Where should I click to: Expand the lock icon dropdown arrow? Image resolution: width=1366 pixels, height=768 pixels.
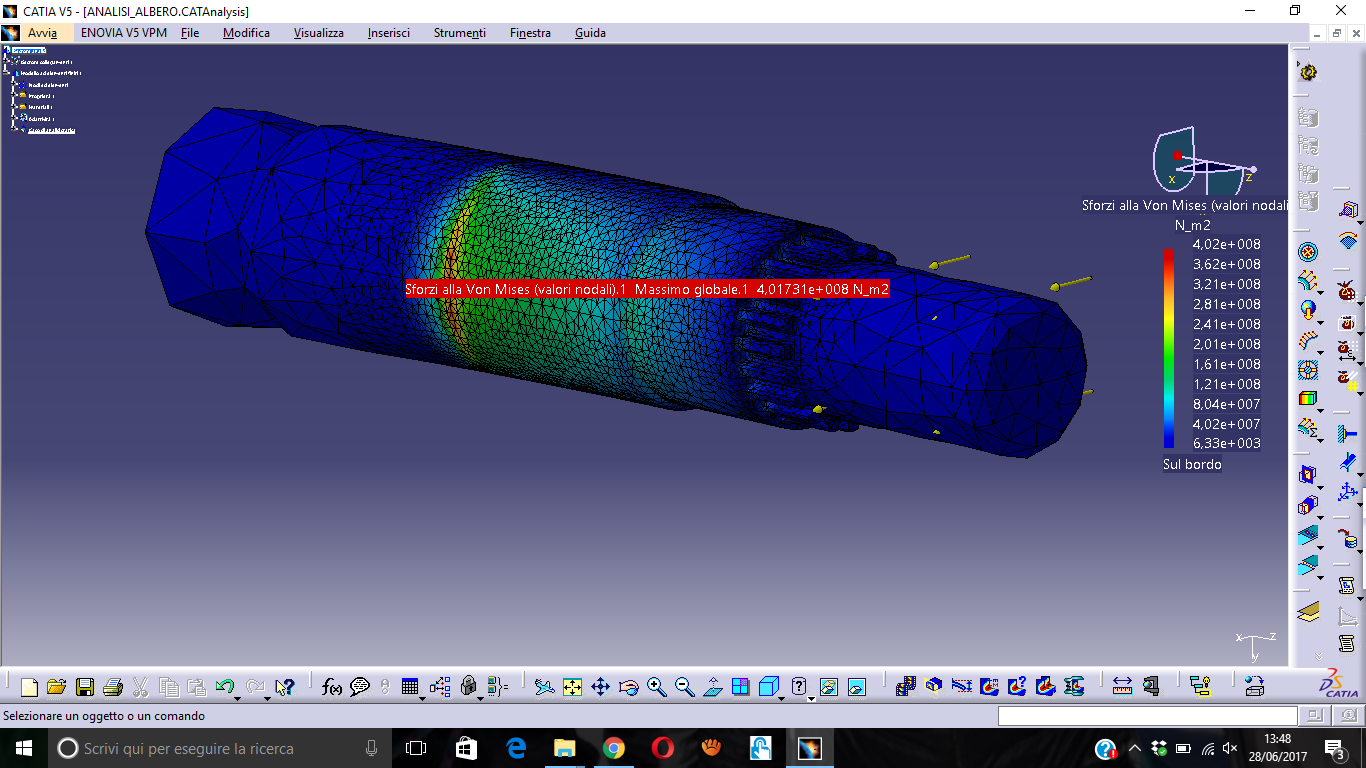point(480,697)
